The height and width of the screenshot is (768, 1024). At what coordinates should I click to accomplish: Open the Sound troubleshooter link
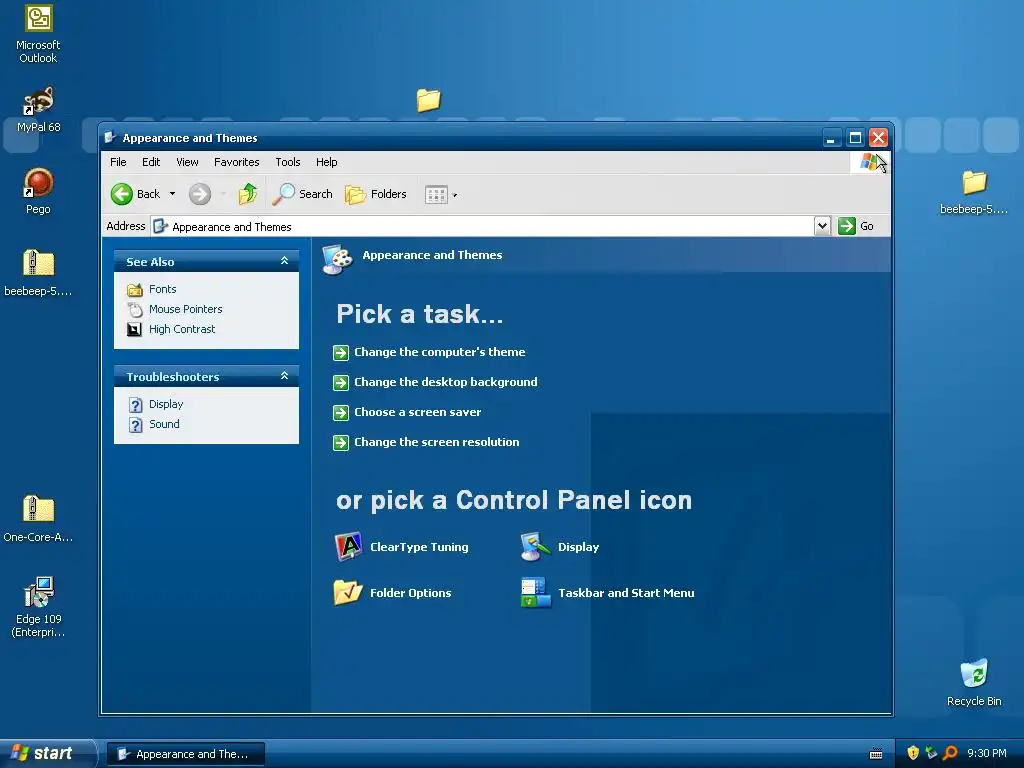pos(164,424)
